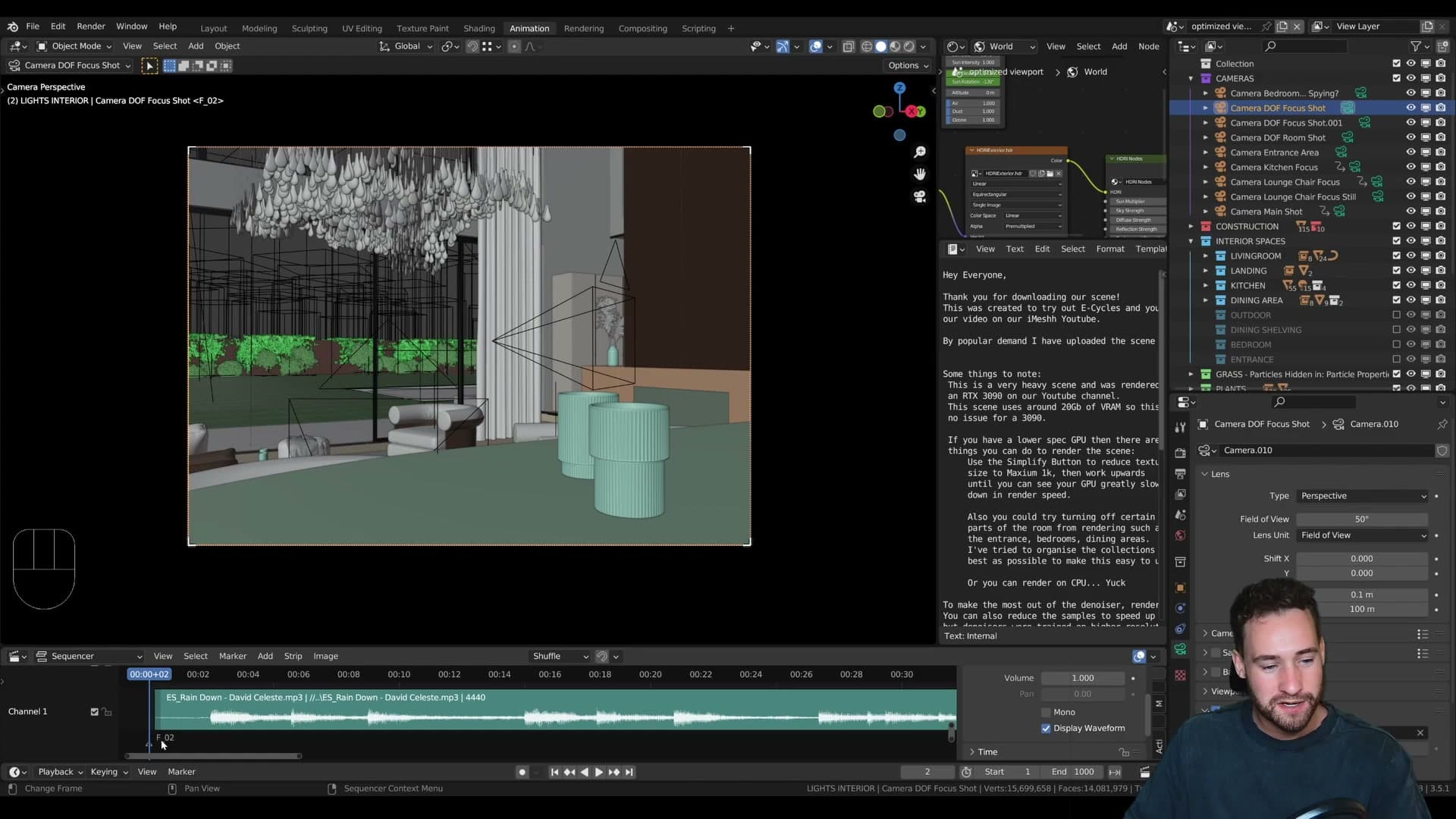Adjust the Volume value slider
The image size is (1456, 819).
pyautogui.click(x=1083, y=679)
